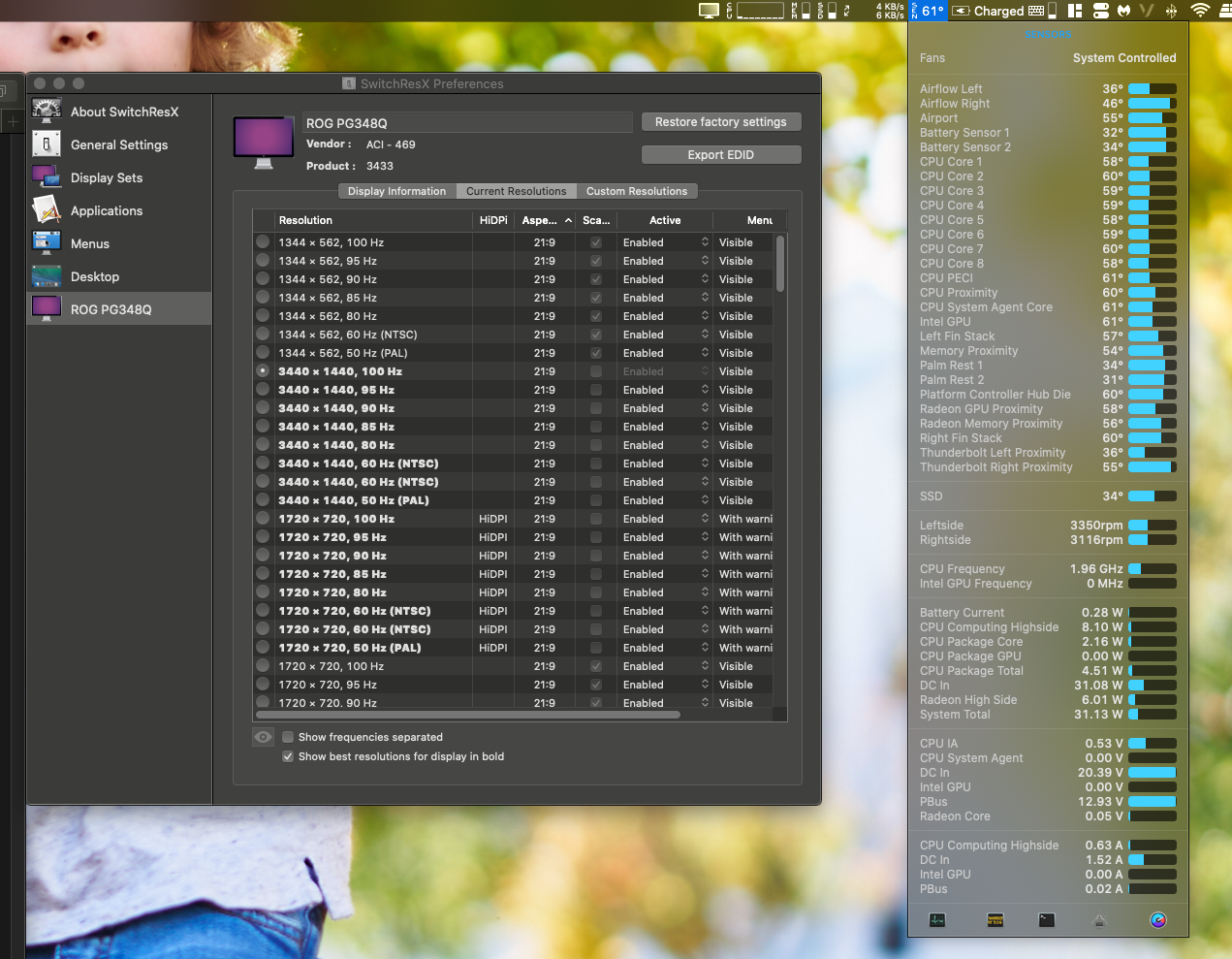This screenshot has height=959, width=1232.
Task: Select radio button for 3440 × 1440, 95 Hz
Action: coord(263,390)
